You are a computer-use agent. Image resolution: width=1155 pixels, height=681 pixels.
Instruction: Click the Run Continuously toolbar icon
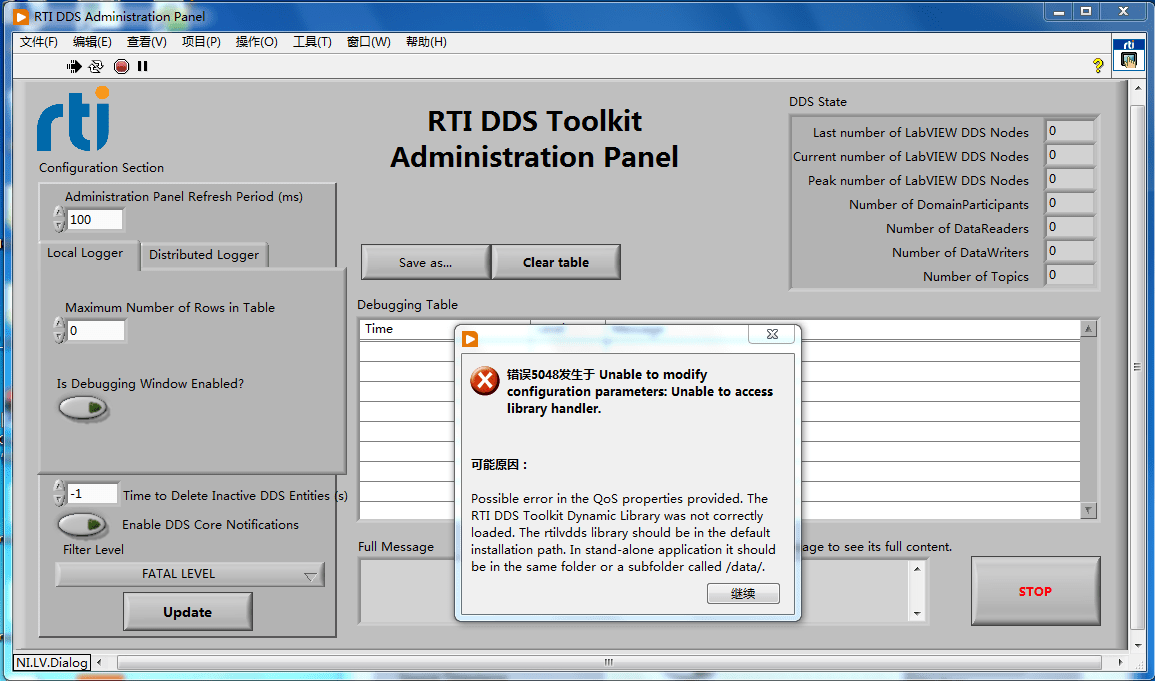pyautogui.click(x=96, y=66)
